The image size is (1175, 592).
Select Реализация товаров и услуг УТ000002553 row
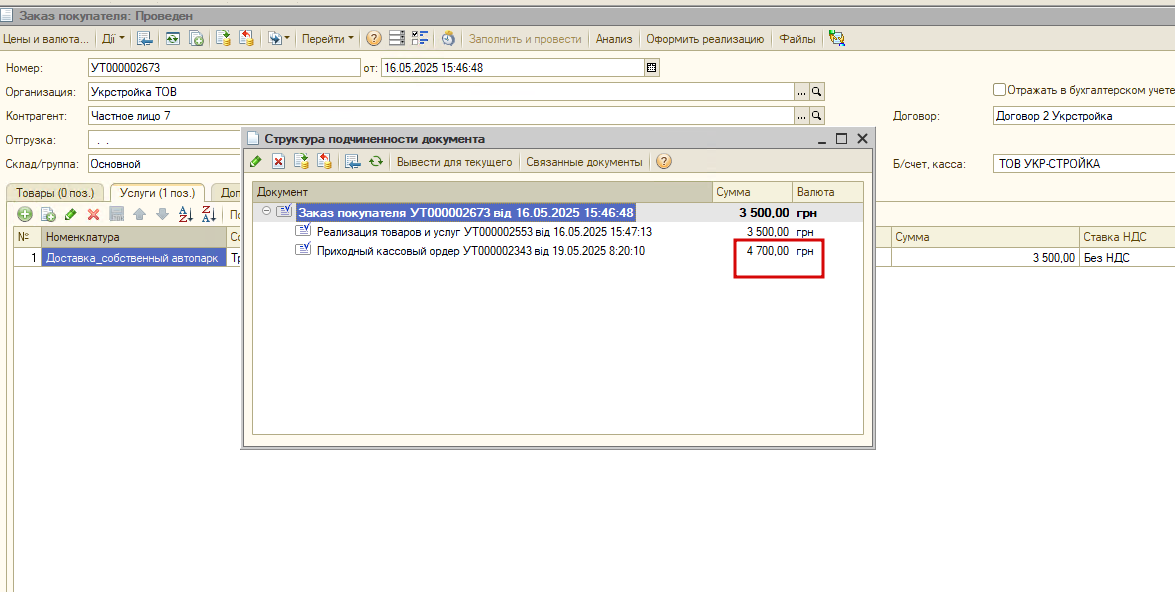click(x=558, y=232)
